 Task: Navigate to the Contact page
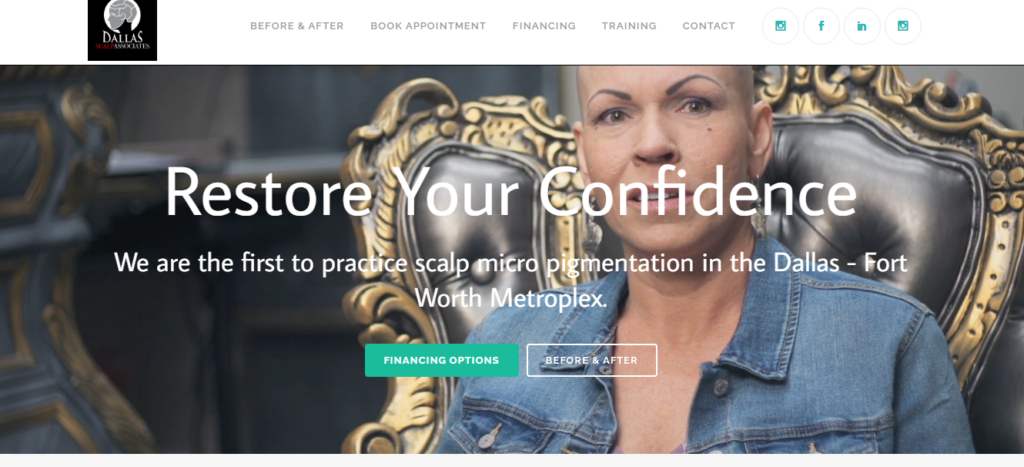pyautogui.click(x=709, y=26)
